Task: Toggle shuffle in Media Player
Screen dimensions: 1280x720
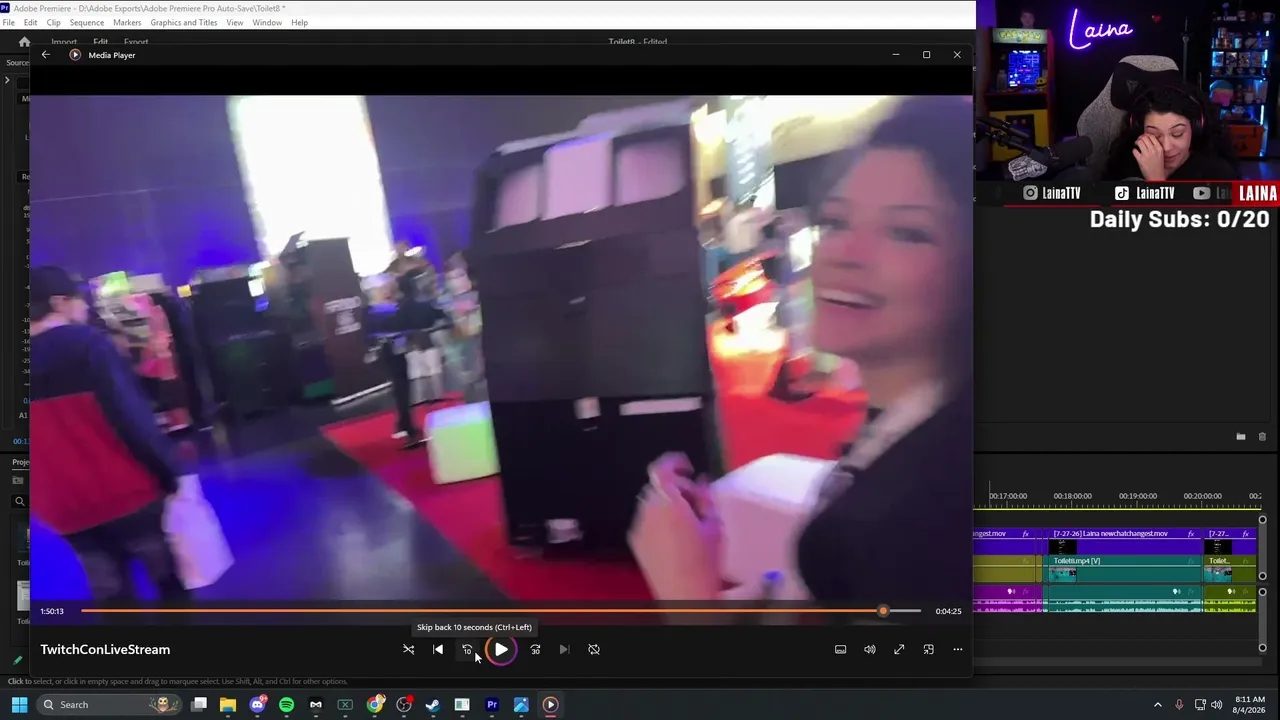Action: 408,650
